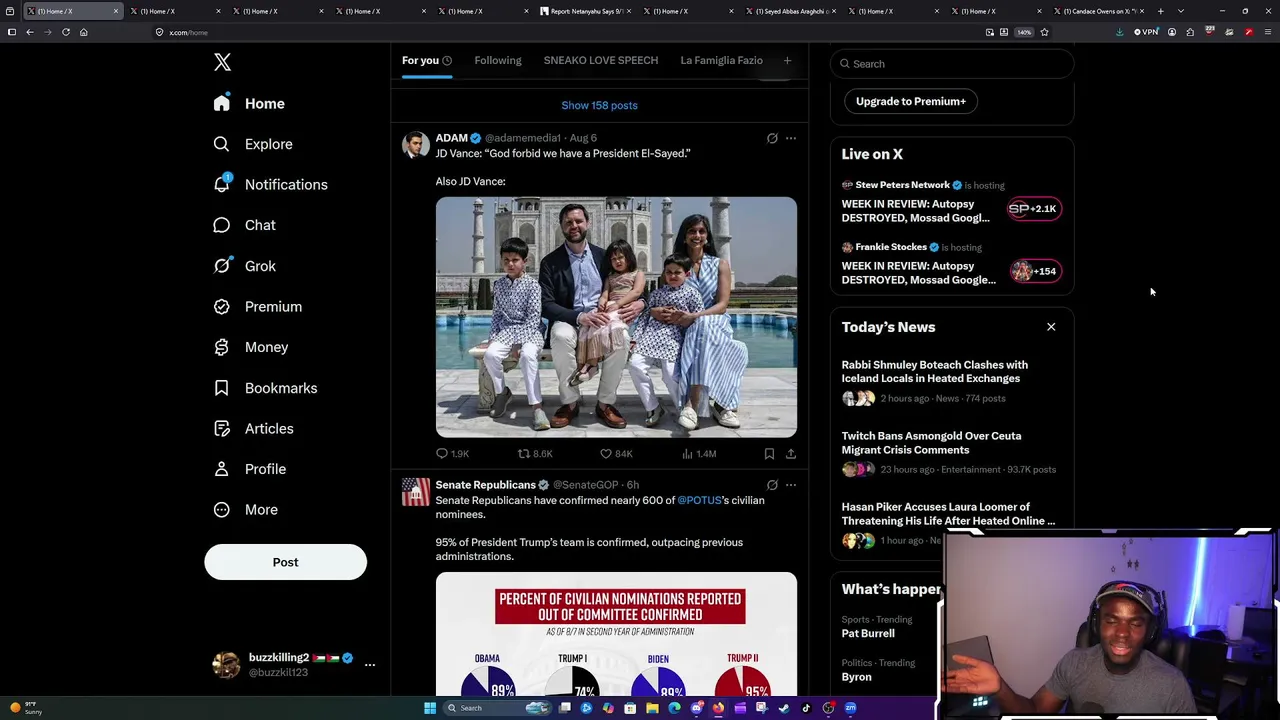Switch to the For you tab
The width and height of the screenshot is (1280, 720).
click(x=427, y=61)
